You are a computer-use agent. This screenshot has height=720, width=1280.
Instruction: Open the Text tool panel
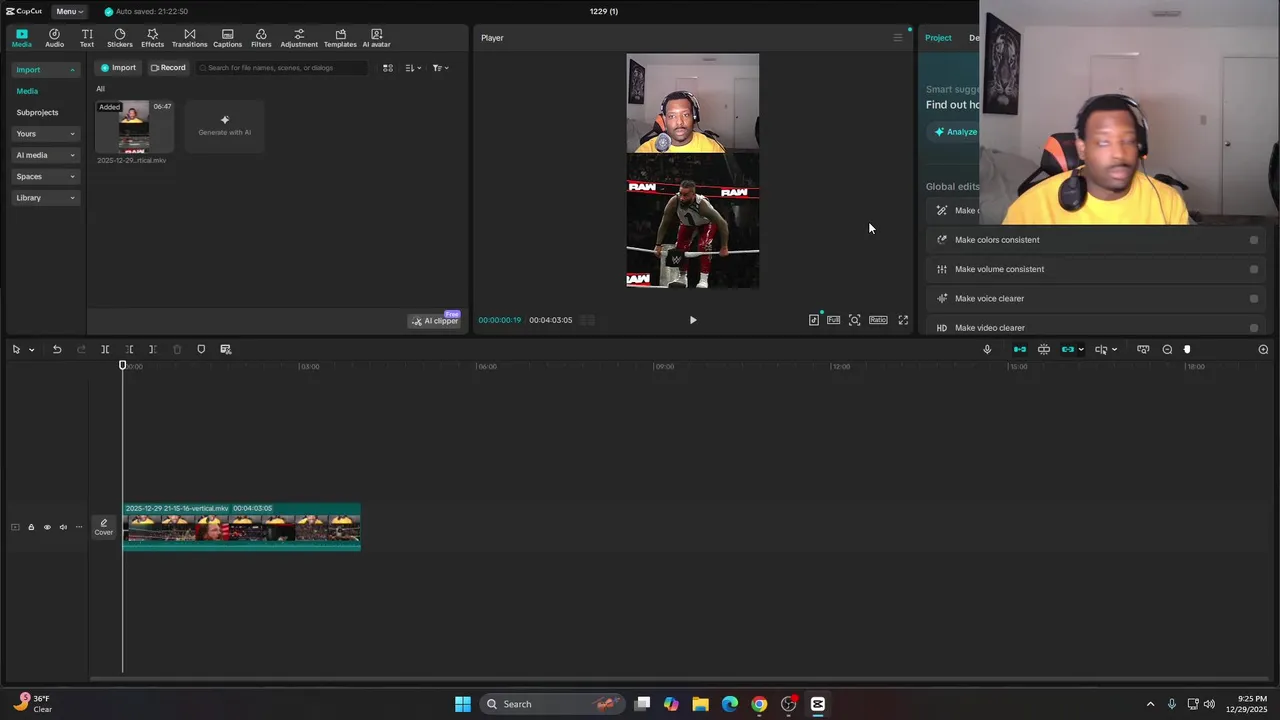pyautogui.click(x=87, y=38)
